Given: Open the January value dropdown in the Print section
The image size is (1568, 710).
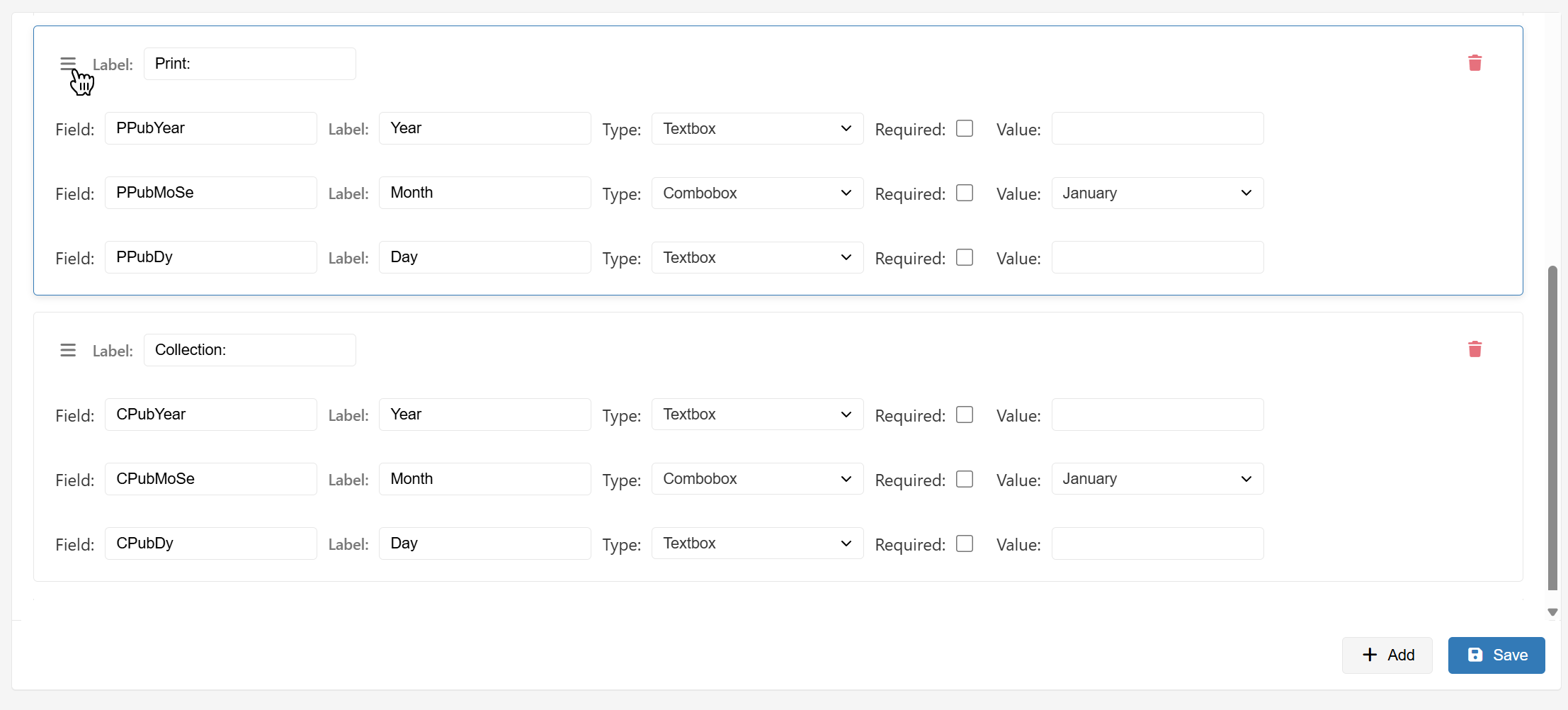Looking at the screenshot, I should pyautogui.click(x=1156, y=193).
